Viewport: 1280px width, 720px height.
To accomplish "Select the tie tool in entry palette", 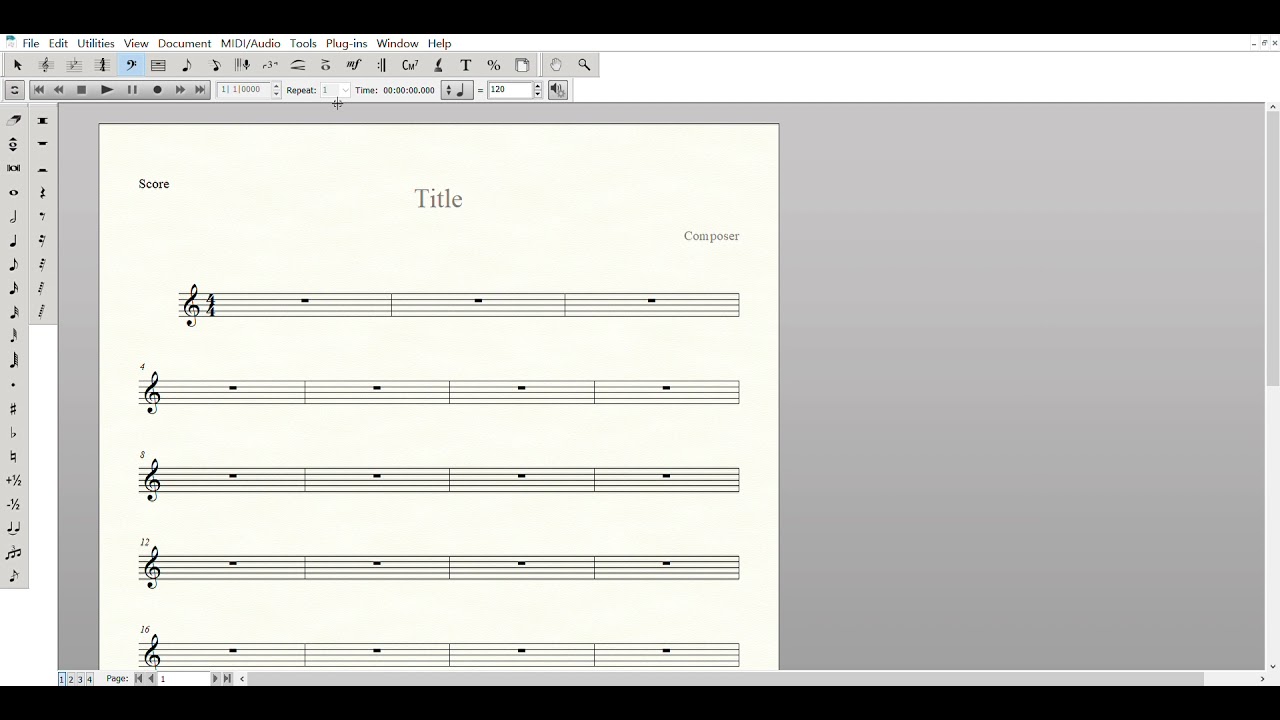I will click(14, 529).
